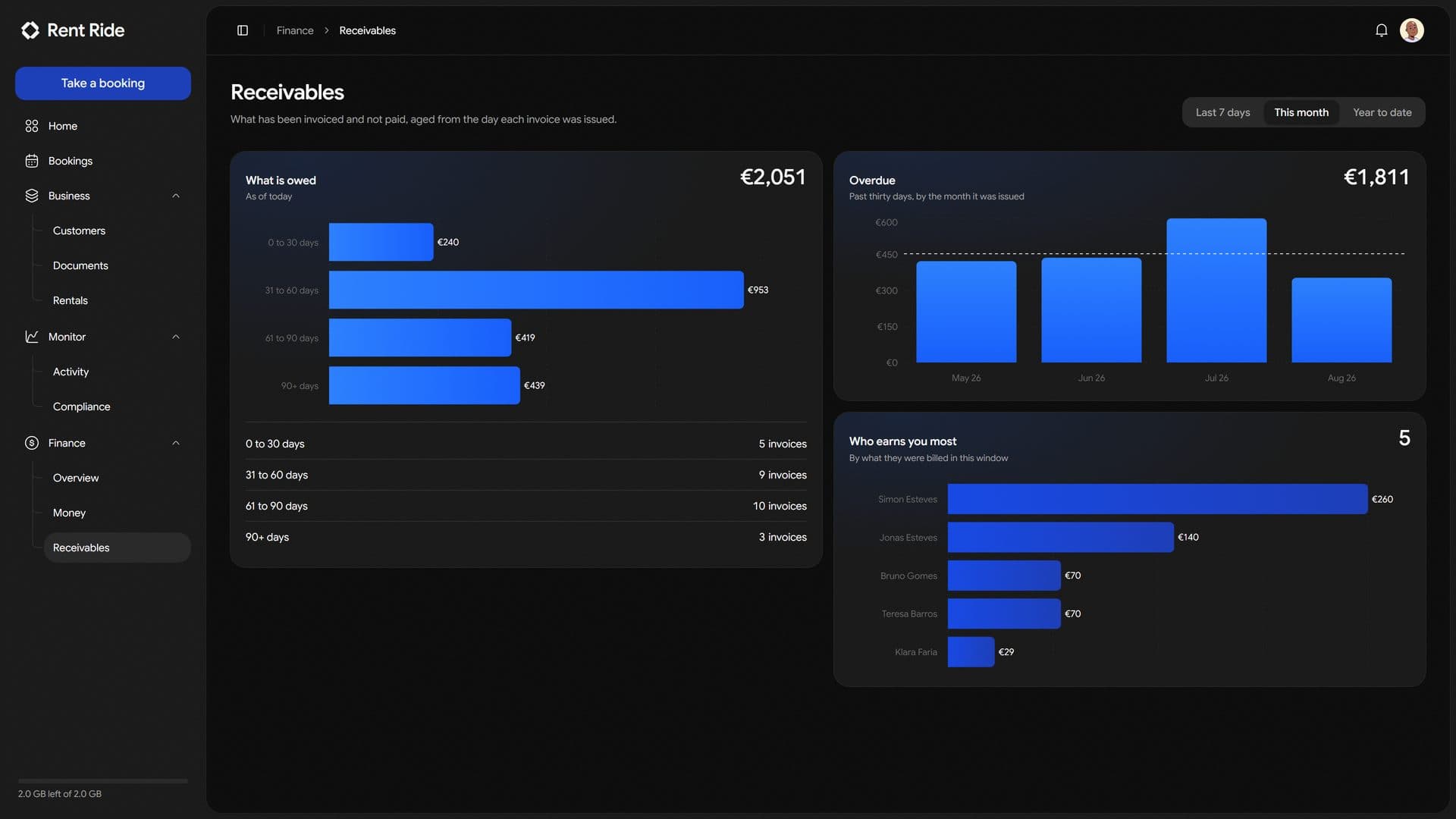Select the Year to date range
1456x819 pixels.
(x=1382, y=112)
